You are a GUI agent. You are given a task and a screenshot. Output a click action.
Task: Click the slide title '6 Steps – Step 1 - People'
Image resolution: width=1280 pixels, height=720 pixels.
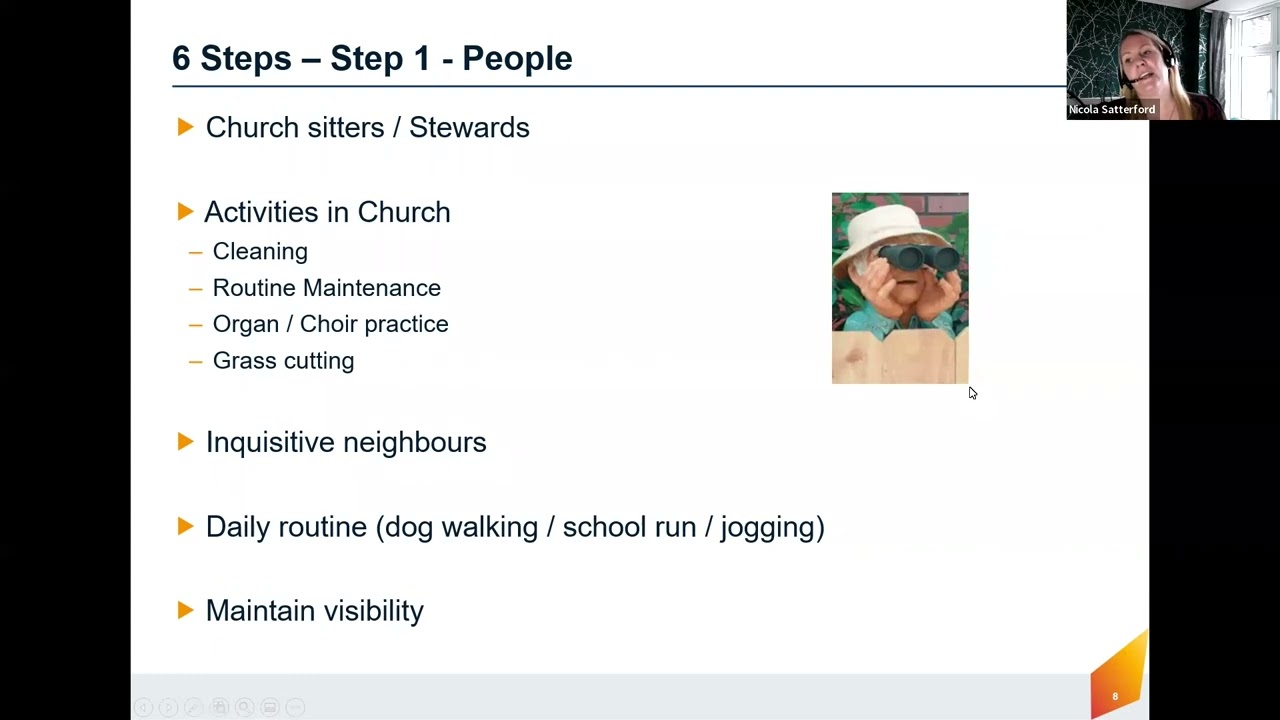click(x=372, y=58)
